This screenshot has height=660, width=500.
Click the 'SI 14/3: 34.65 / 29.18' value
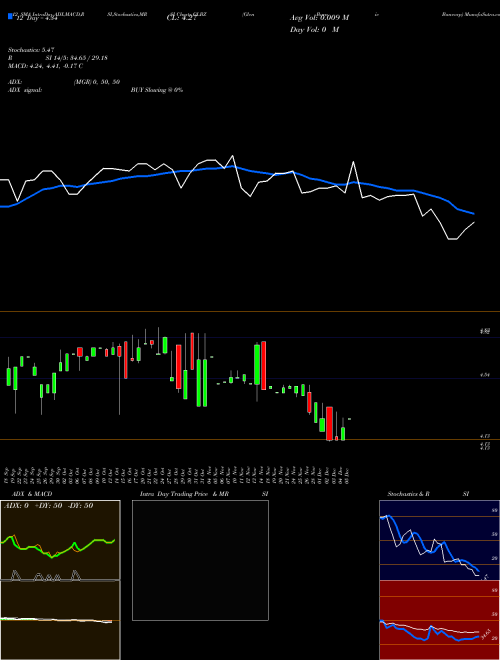77,58
